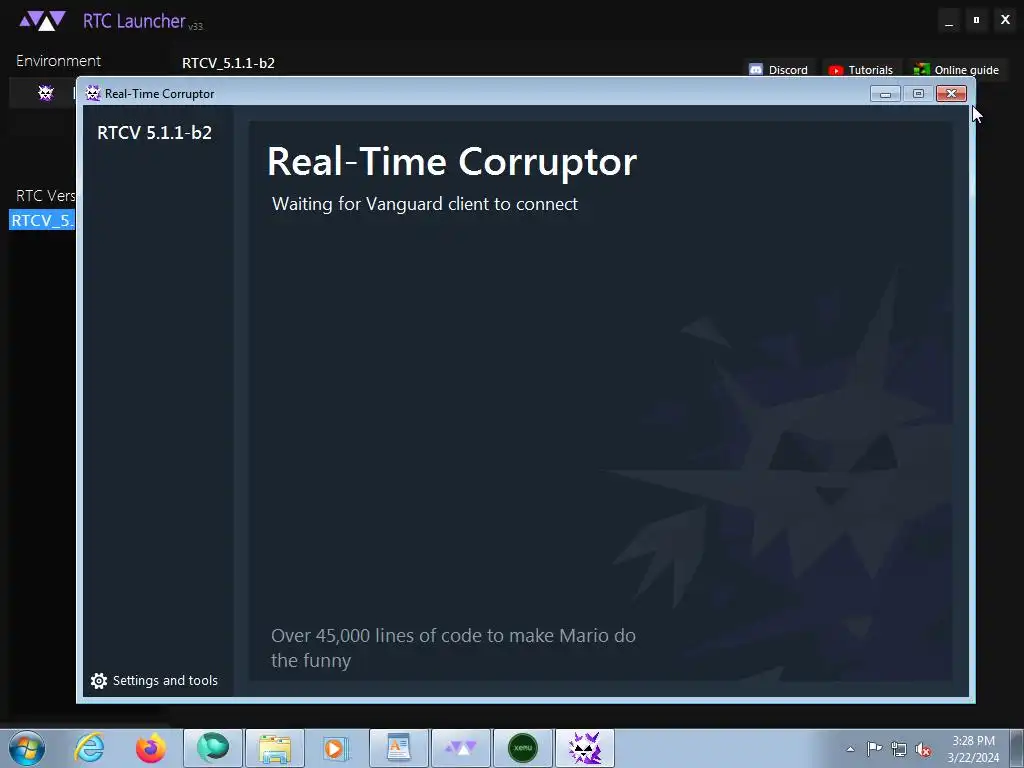Open the Windows Start menu
This screenshot has width=1024, height=768.
[27, 748]
